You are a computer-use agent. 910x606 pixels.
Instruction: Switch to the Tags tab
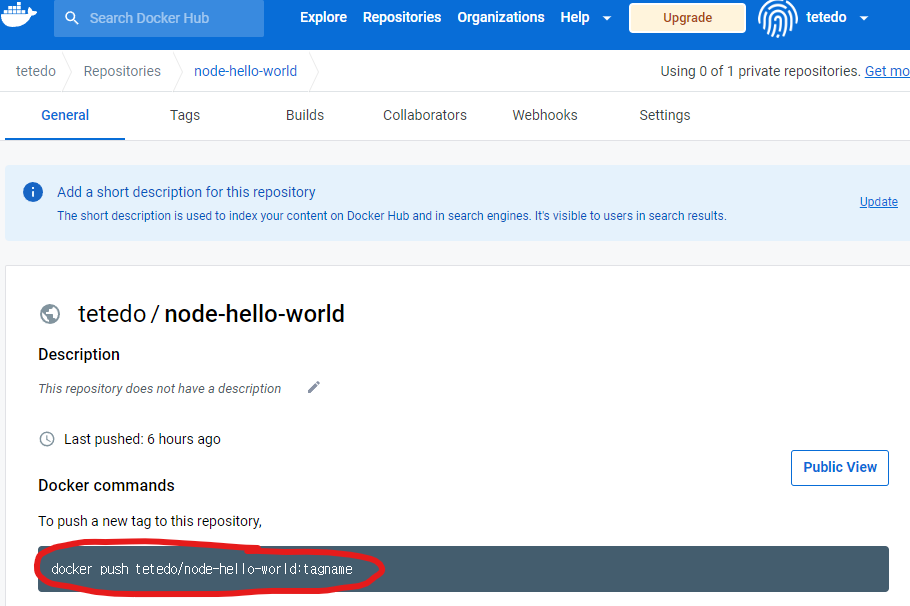click(x=185, y=115)
